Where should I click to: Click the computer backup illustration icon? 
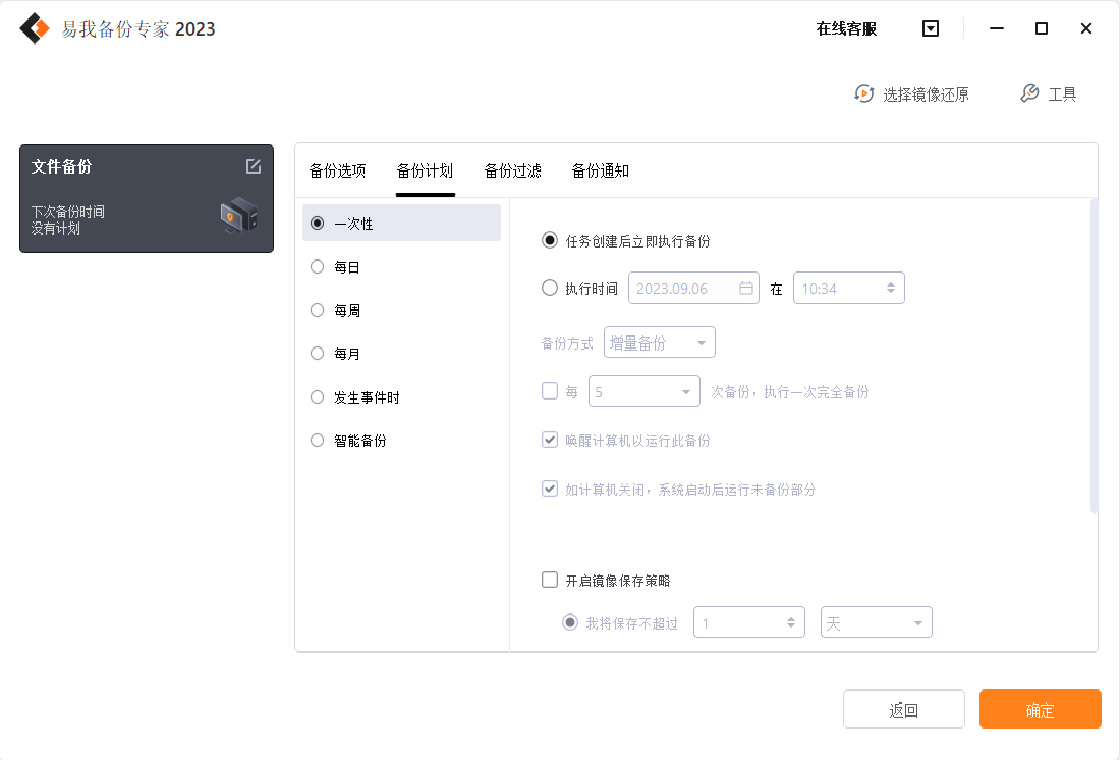pos(239,215)
